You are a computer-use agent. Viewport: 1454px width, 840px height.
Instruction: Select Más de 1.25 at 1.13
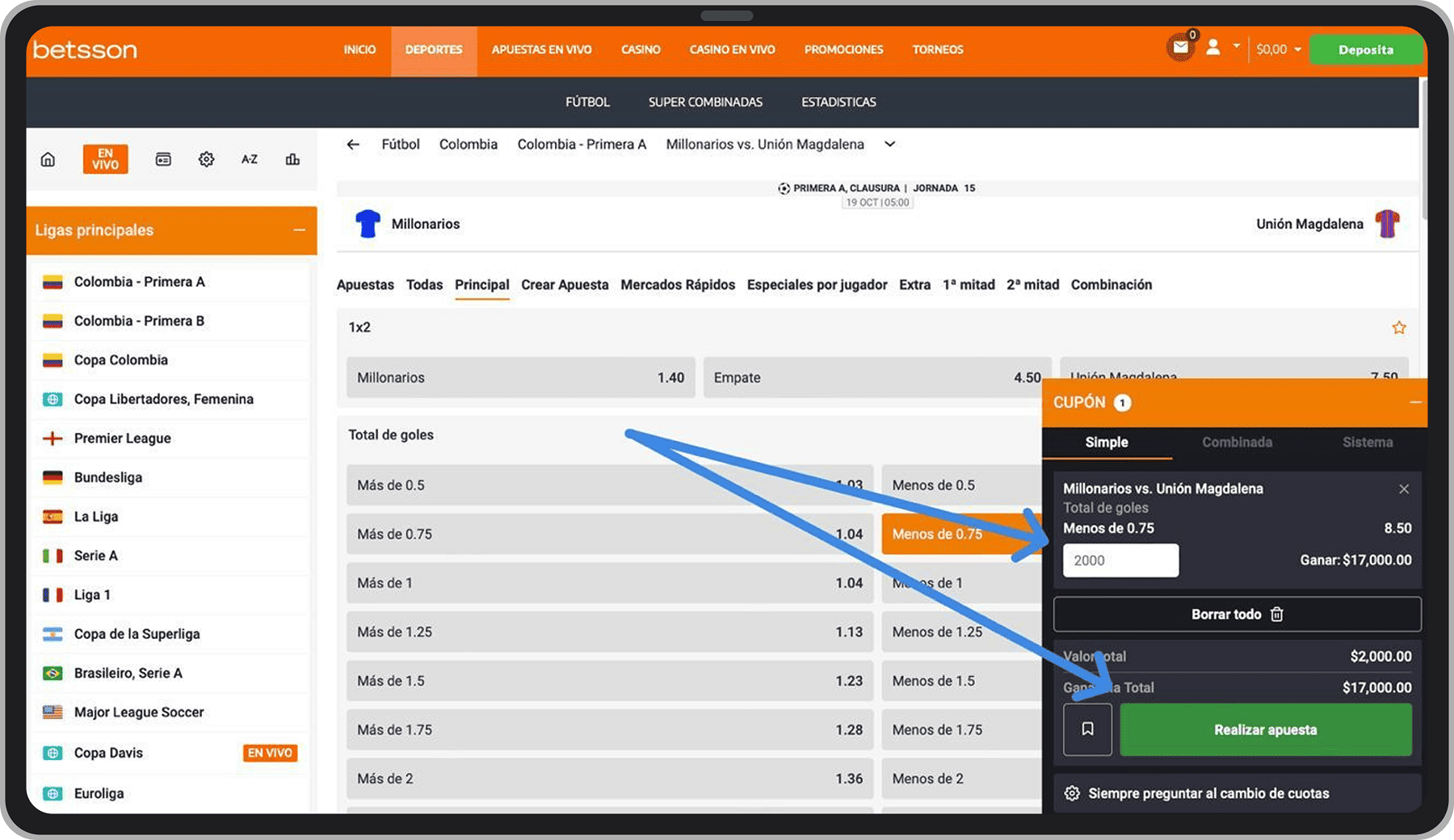[610, 632]
